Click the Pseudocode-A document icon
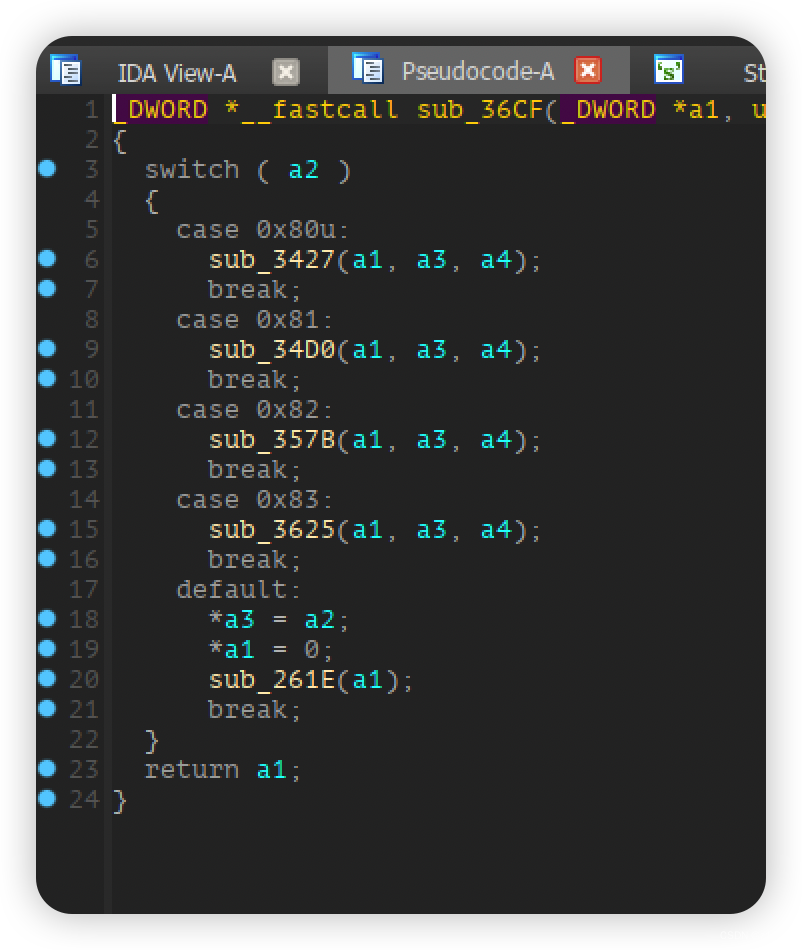 tap(368, 68)
